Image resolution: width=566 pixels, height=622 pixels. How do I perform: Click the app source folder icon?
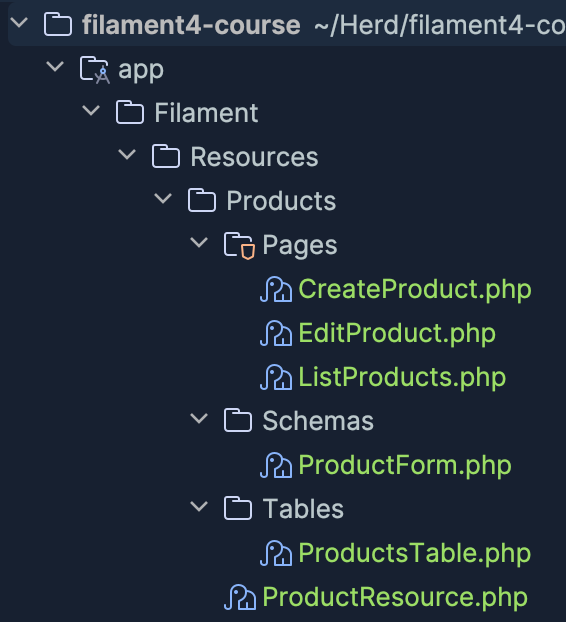click(x=94, y=70)
